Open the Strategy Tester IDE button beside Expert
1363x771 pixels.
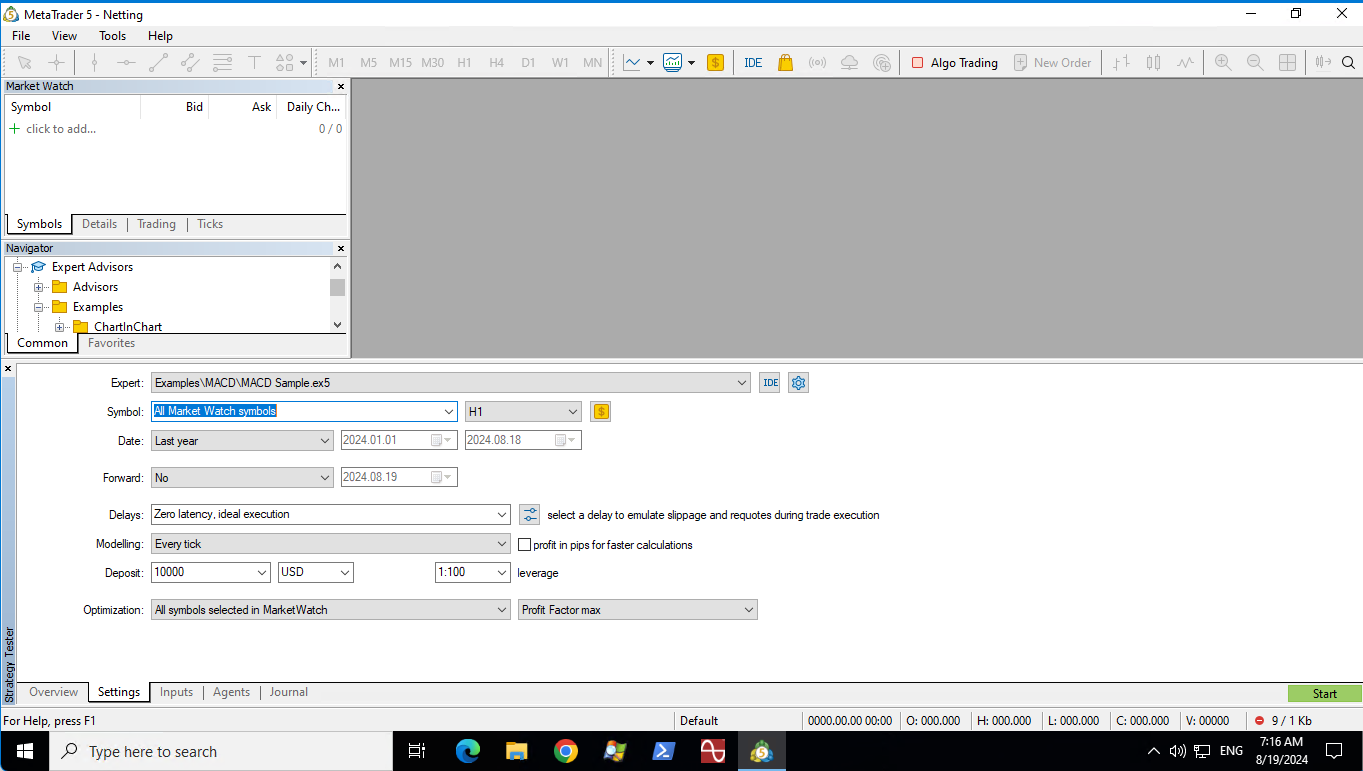[x=769, y=383]
